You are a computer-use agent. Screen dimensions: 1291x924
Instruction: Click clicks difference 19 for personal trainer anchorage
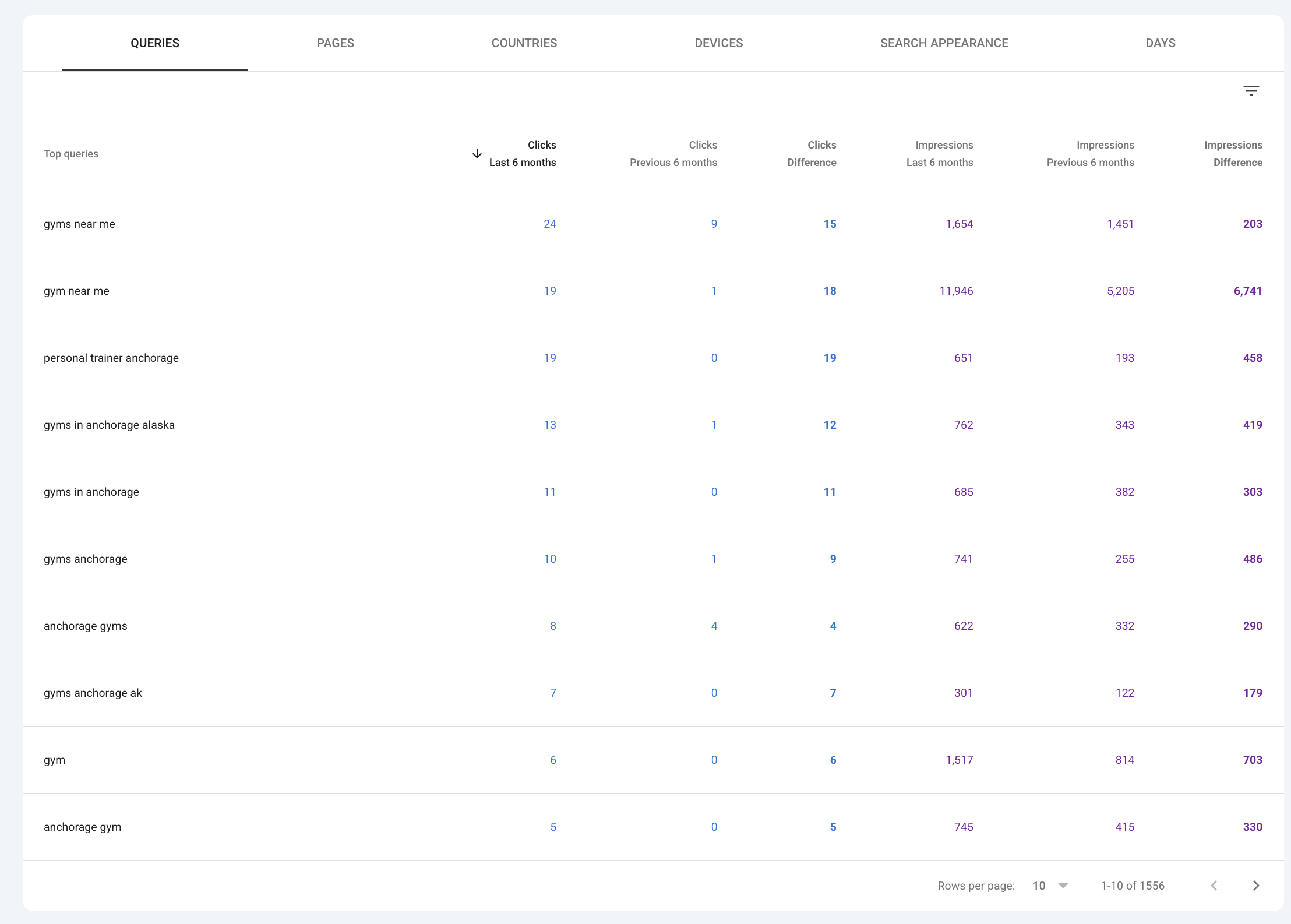[830, 358]
